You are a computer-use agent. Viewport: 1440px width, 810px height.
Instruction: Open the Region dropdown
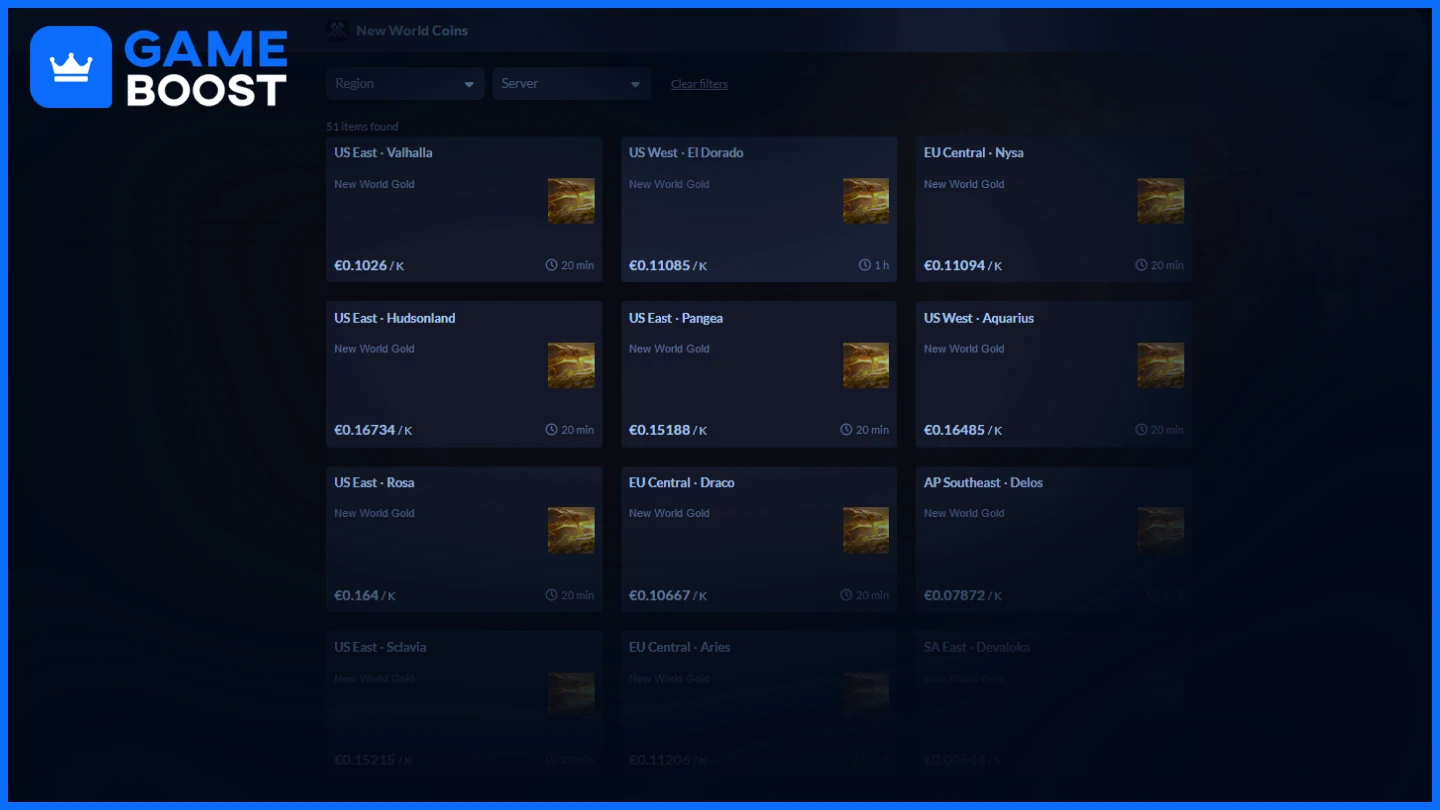[405, 84]
